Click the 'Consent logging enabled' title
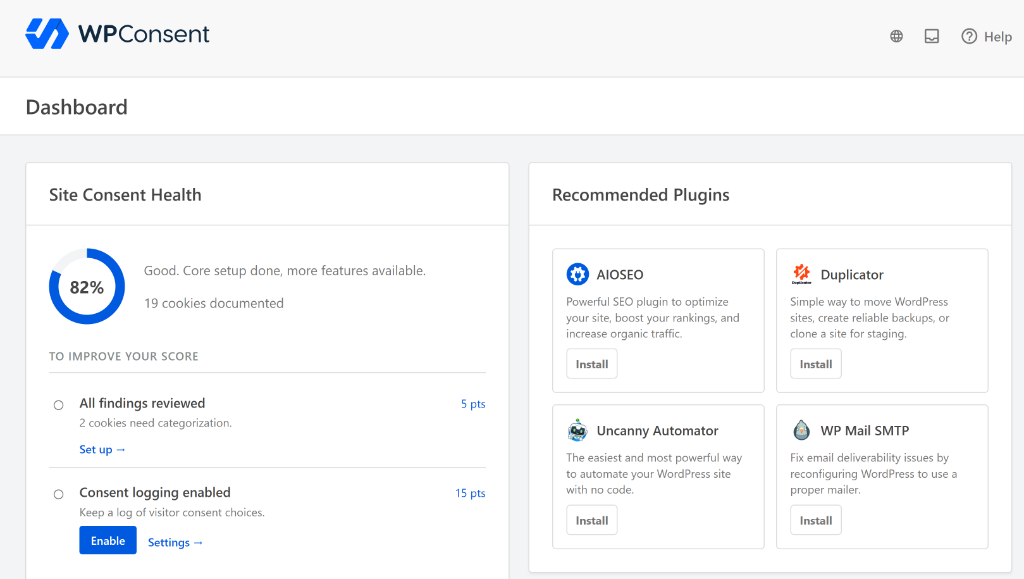The width and height of the screenshot is (1024, 579). click(x=155, y=492)
